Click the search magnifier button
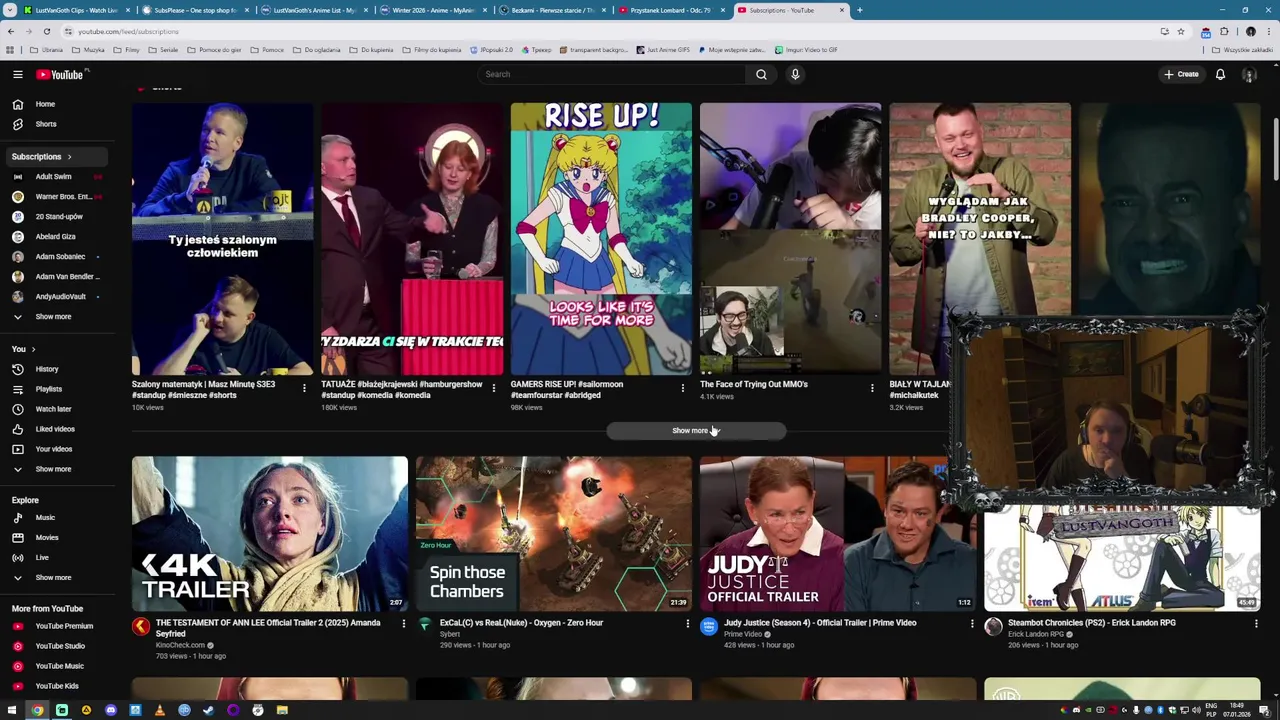 tap(761, 74)
